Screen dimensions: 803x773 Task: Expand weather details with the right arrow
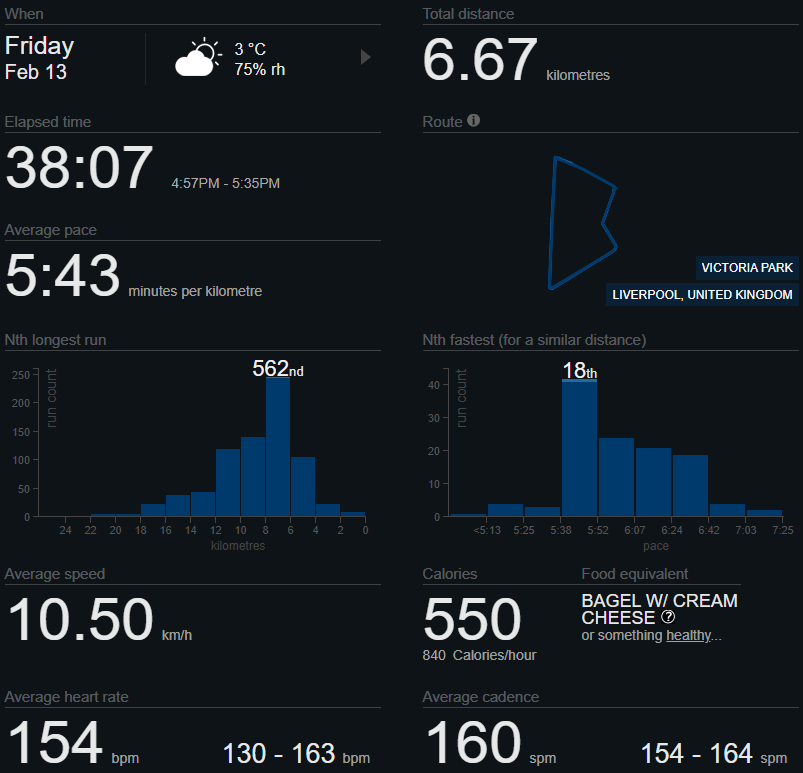pos(366,57)
